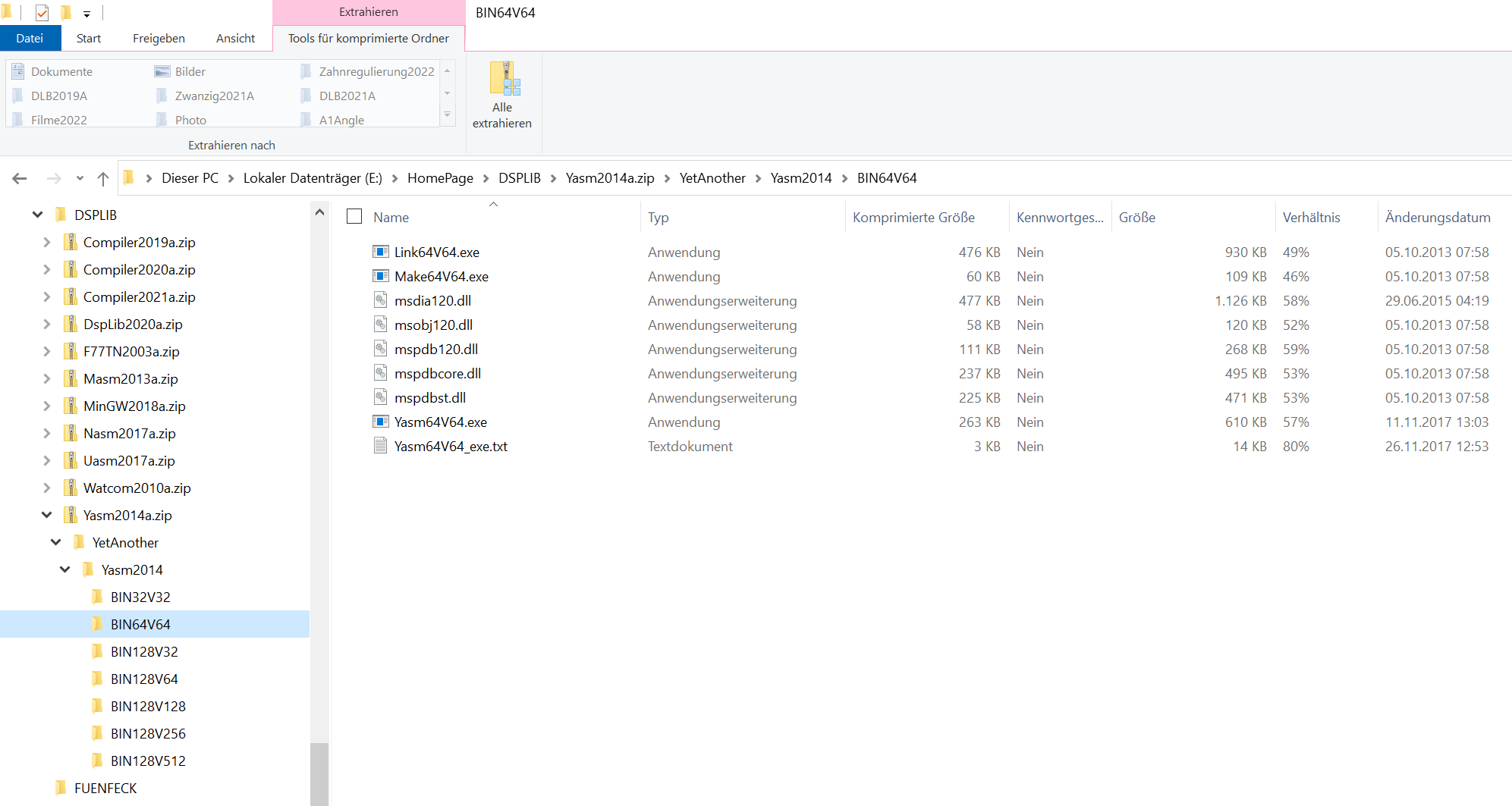1512x806 pixels.
Task: Choose Zahnregulierung2022 as extraction destination
Action: point(368,71)
